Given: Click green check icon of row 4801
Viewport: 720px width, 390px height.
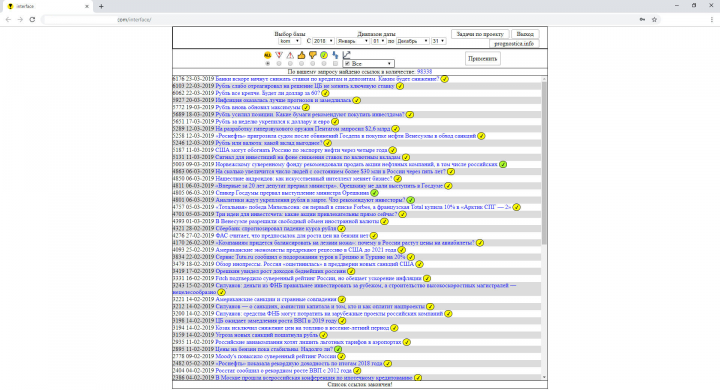Looking at the screenshot, I should 411,200.
